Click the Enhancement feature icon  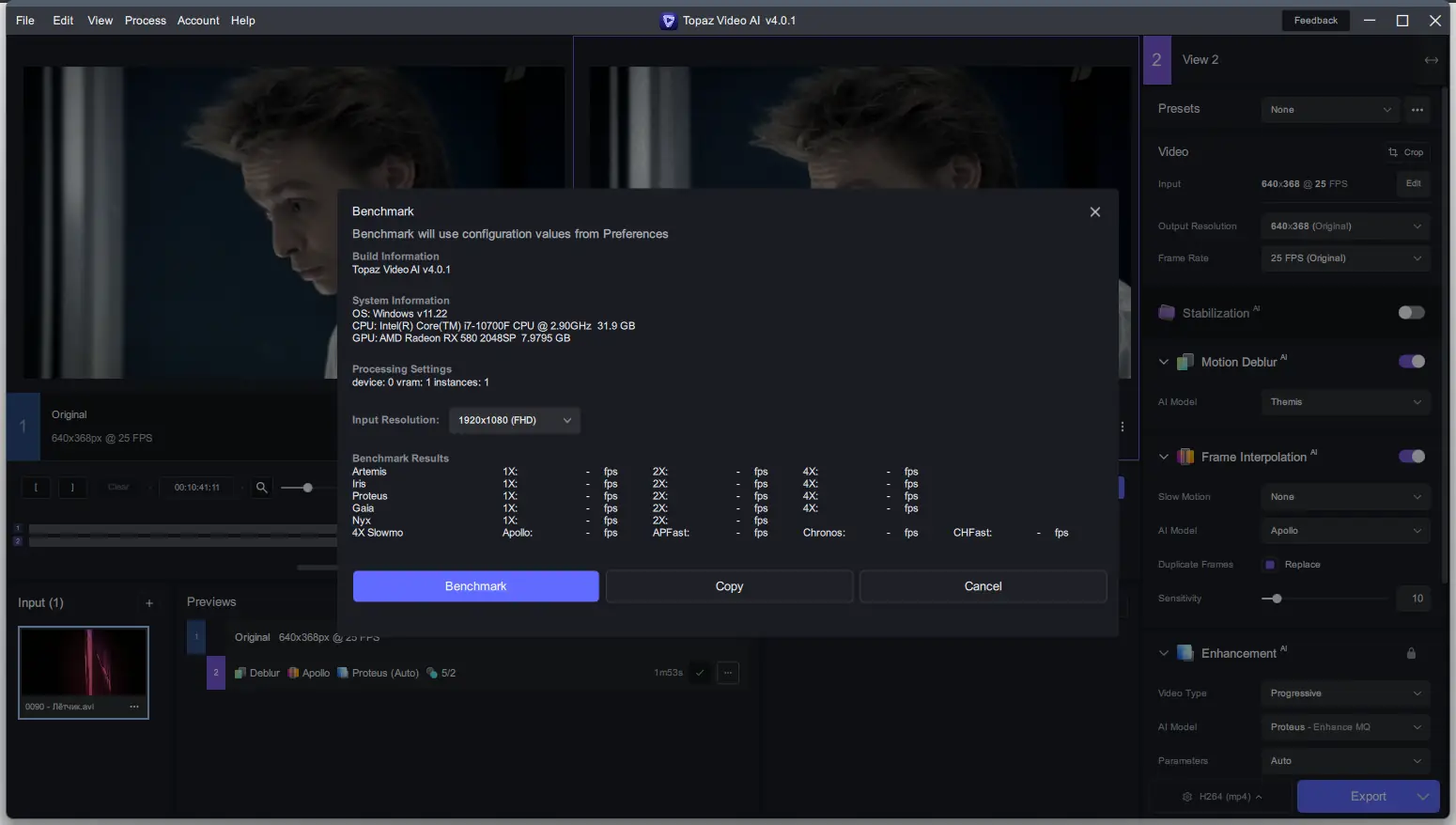(x=1185, y=653)
